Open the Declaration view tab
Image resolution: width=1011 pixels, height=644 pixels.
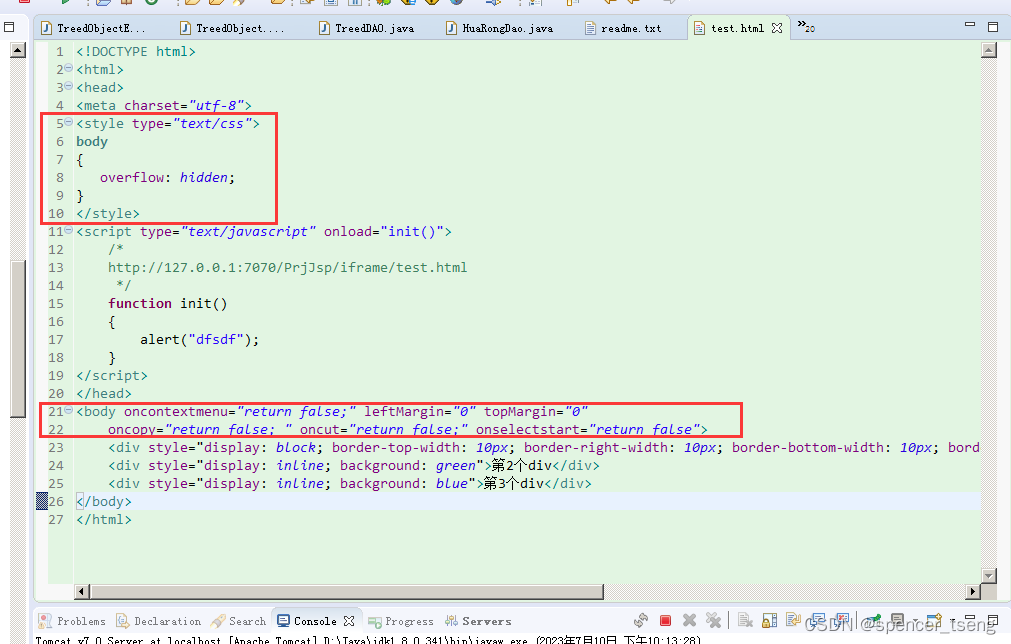[x=159, y=621]
